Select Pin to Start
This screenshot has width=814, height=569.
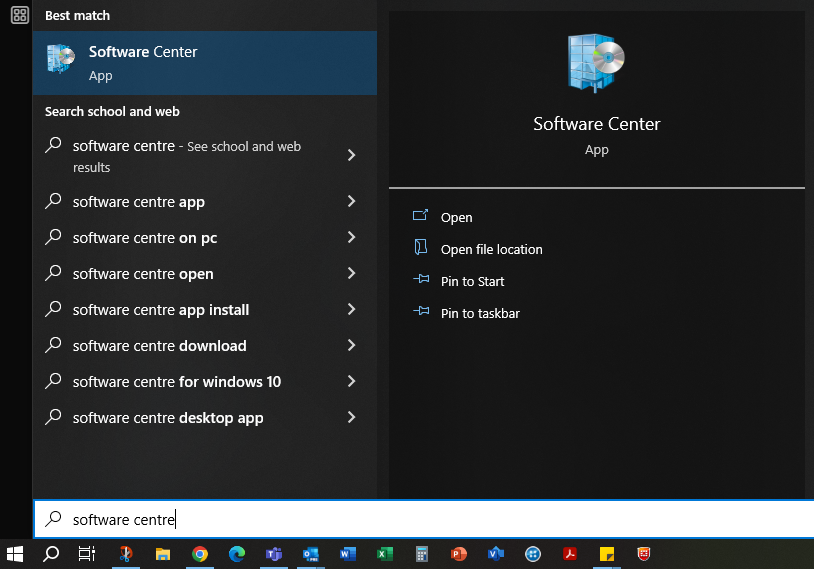472,281
